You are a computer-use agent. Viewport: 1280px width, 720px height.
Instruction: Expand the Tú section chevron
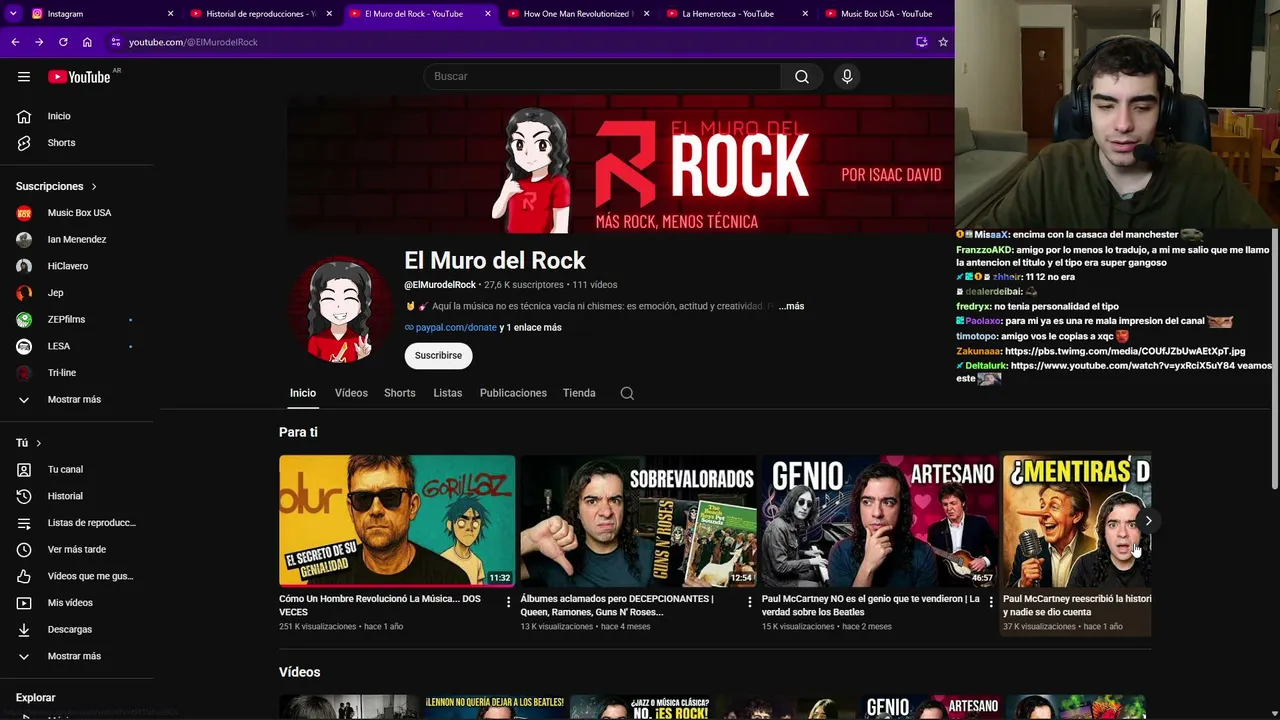click(x=39, y=443)
